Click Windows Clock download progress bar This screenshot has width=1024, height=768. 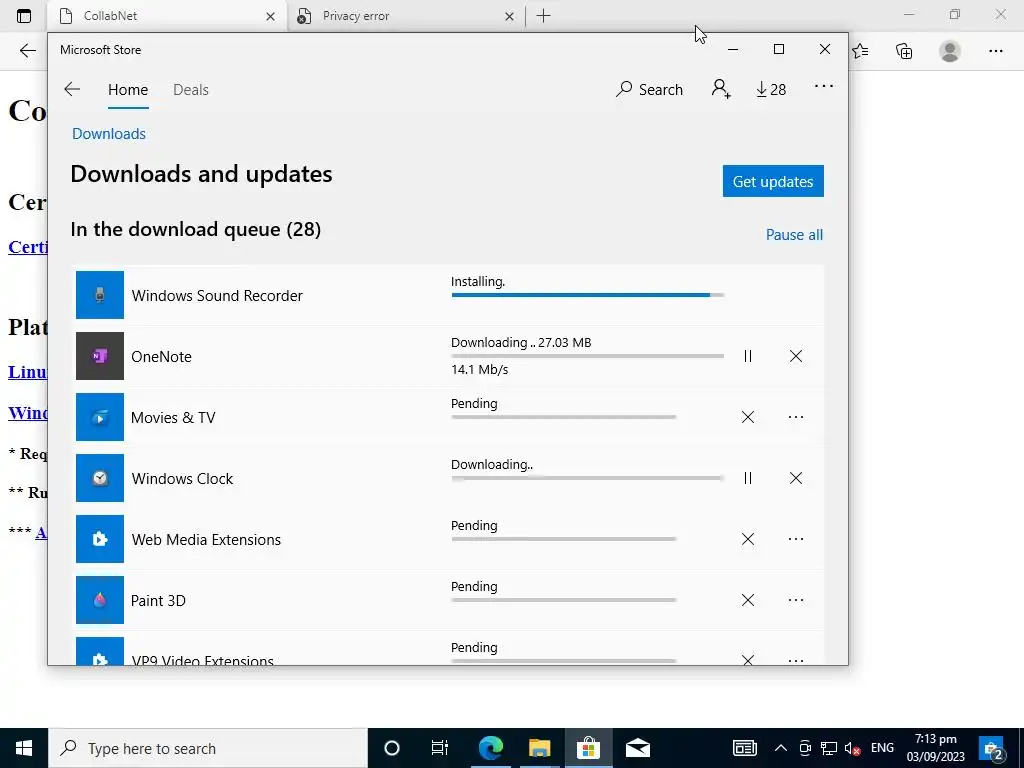pyautogui.click(x=587, y=478)
